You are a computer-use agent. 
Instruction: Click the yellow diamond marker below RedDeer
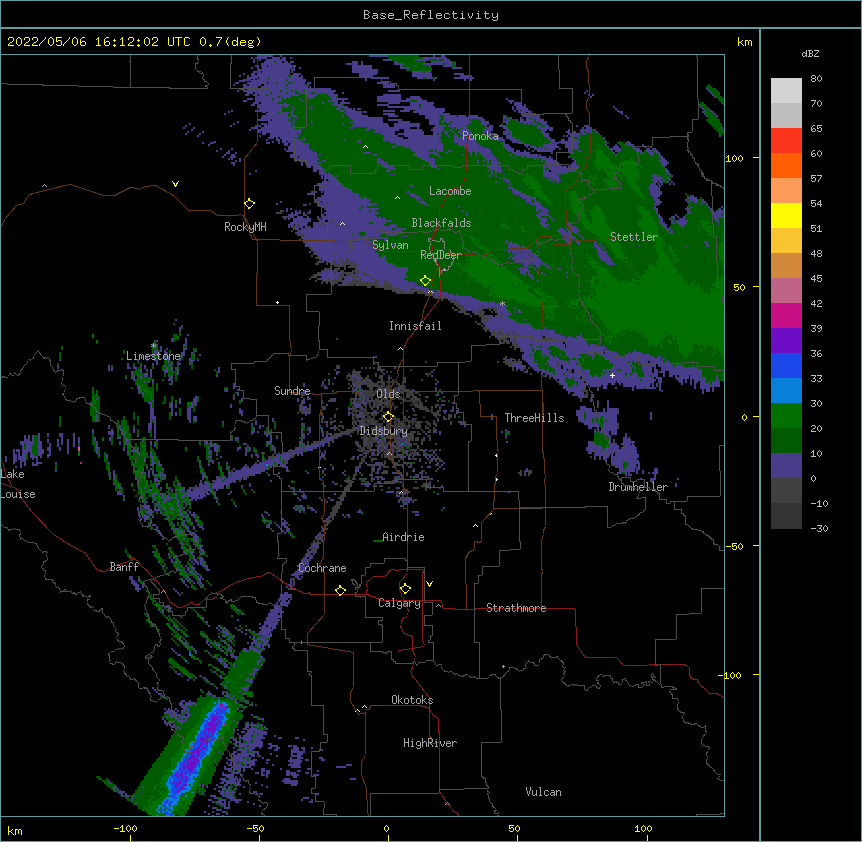425,281
